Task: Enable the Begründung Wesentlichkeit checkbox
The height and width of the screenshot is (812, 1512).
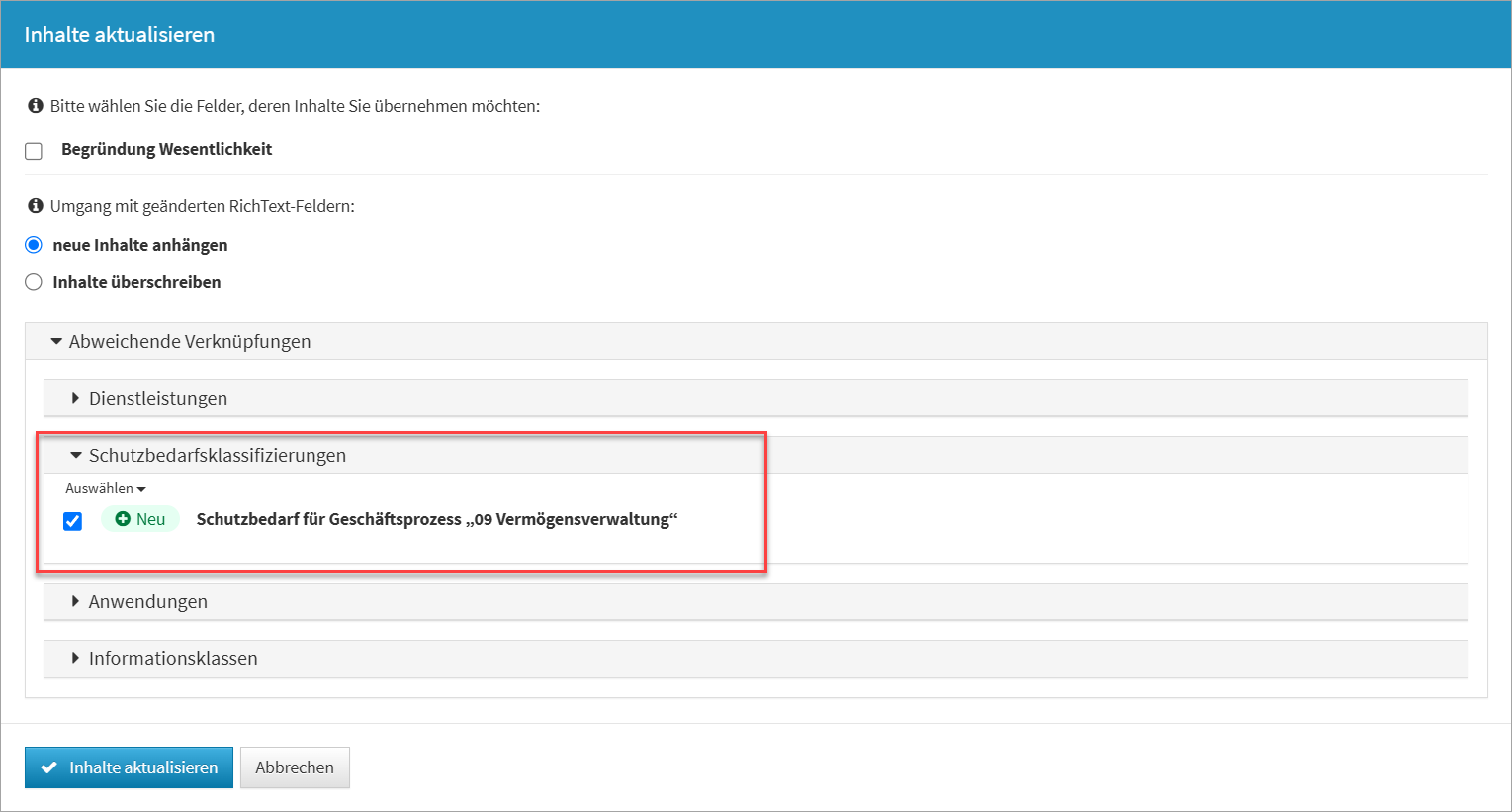Action: [34, 151]
